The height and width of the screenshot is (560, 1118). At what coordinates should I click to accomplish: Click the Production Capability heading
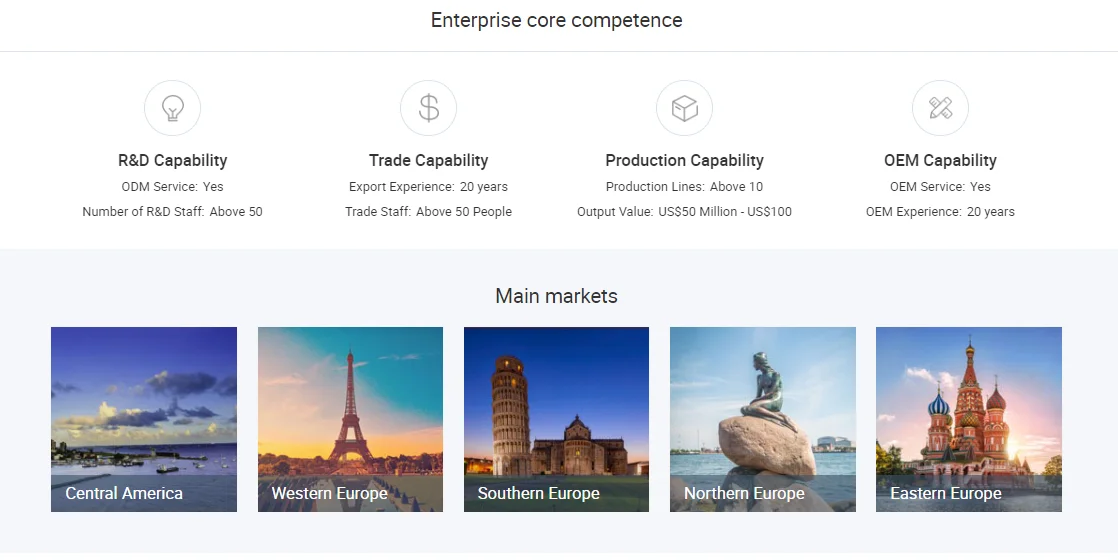[x=684, y=160]
